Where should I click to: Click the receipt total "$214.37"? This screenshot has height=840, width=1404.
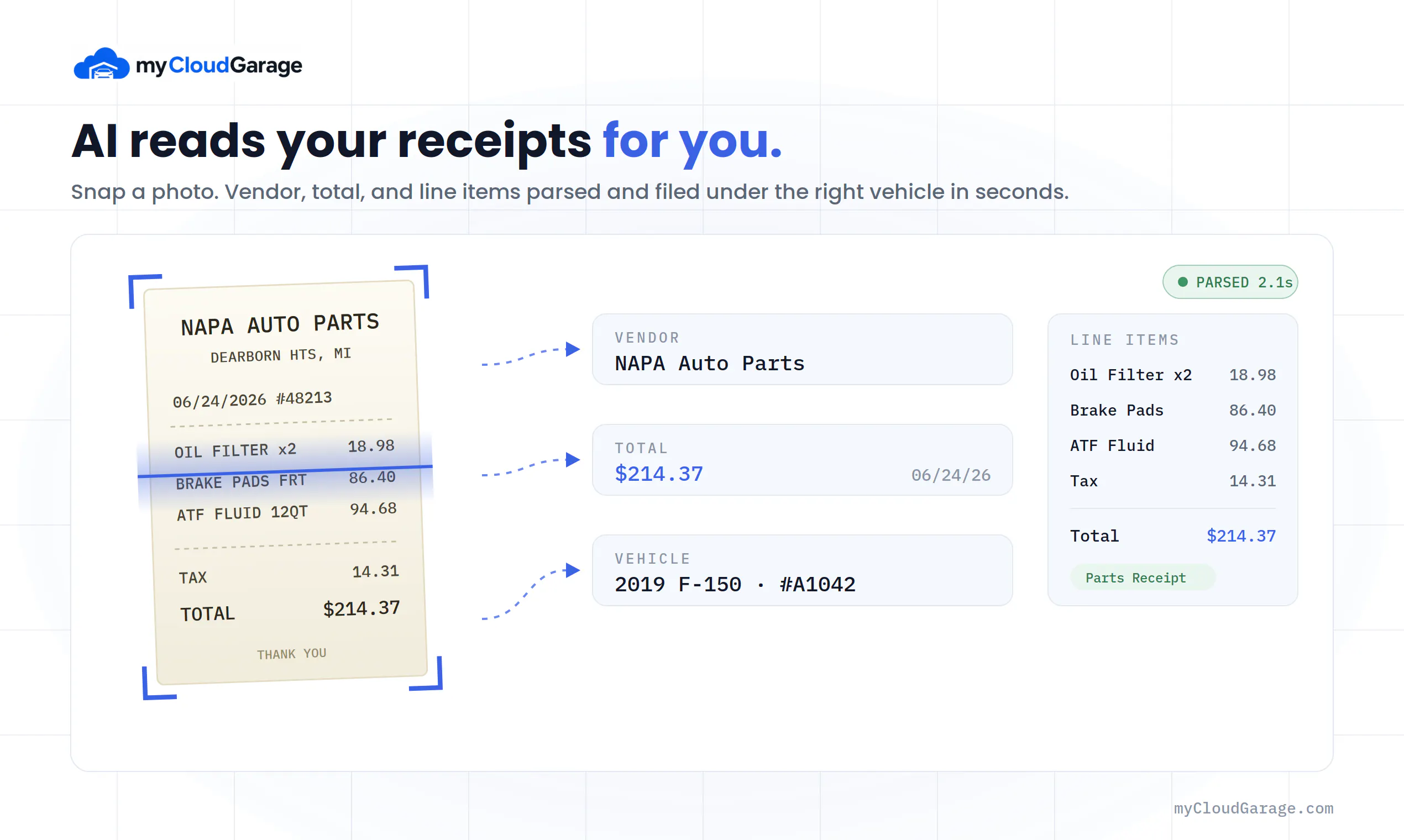(361, 608)
